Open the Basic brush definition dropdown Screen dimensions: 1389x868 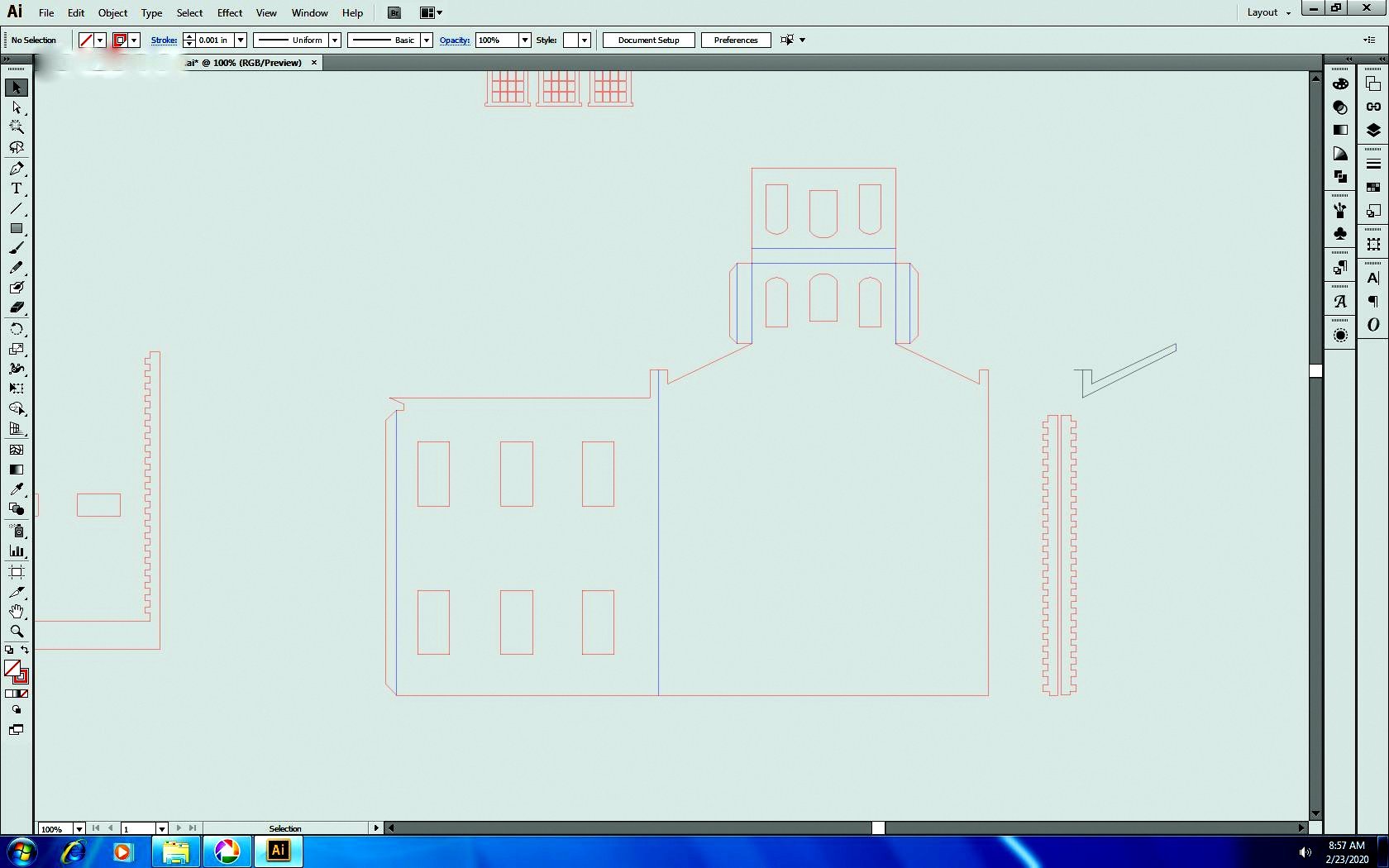point(427,40)
